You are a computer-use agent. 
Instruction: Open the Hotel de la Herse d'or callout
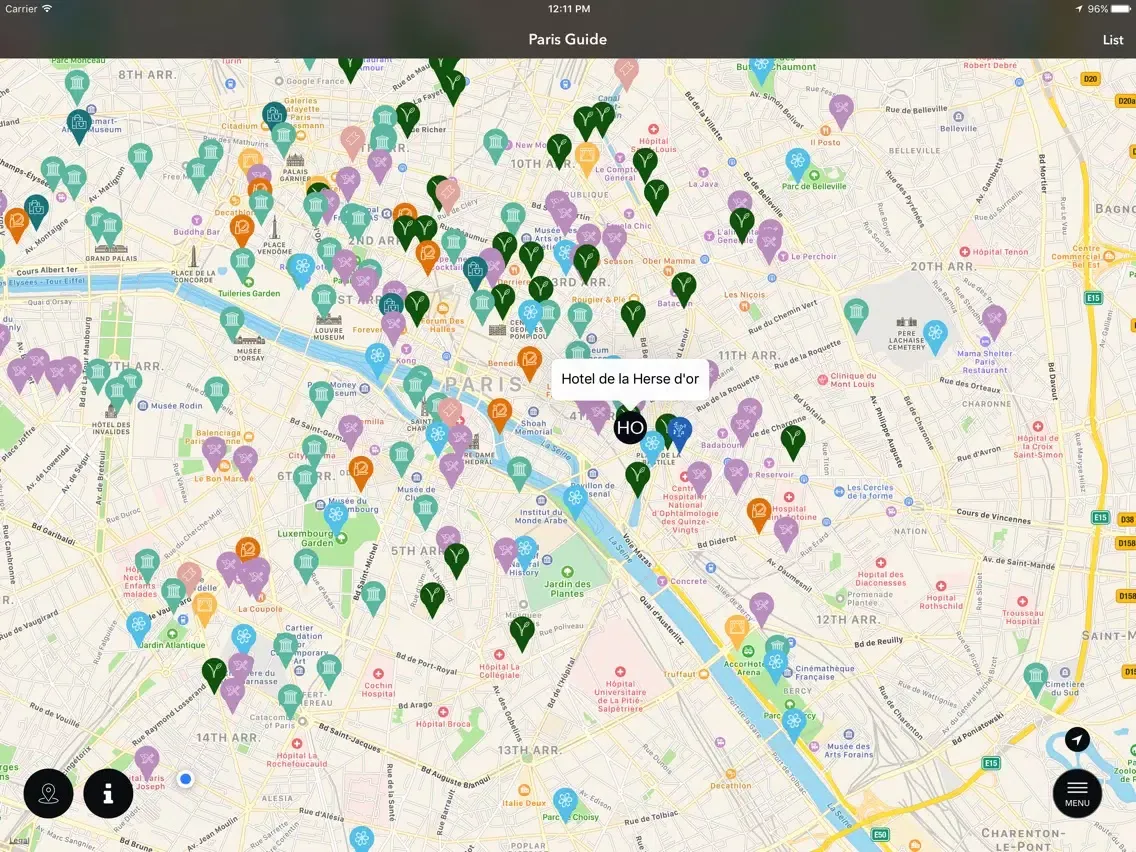click(x=630, y=379)
